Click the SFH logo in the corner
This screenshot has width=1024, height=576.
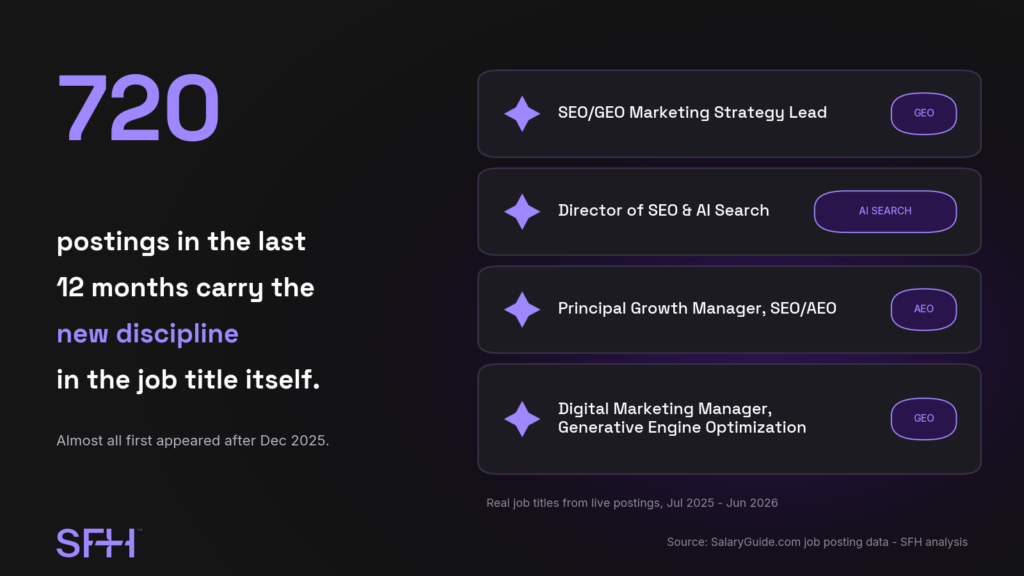(99, 543)
